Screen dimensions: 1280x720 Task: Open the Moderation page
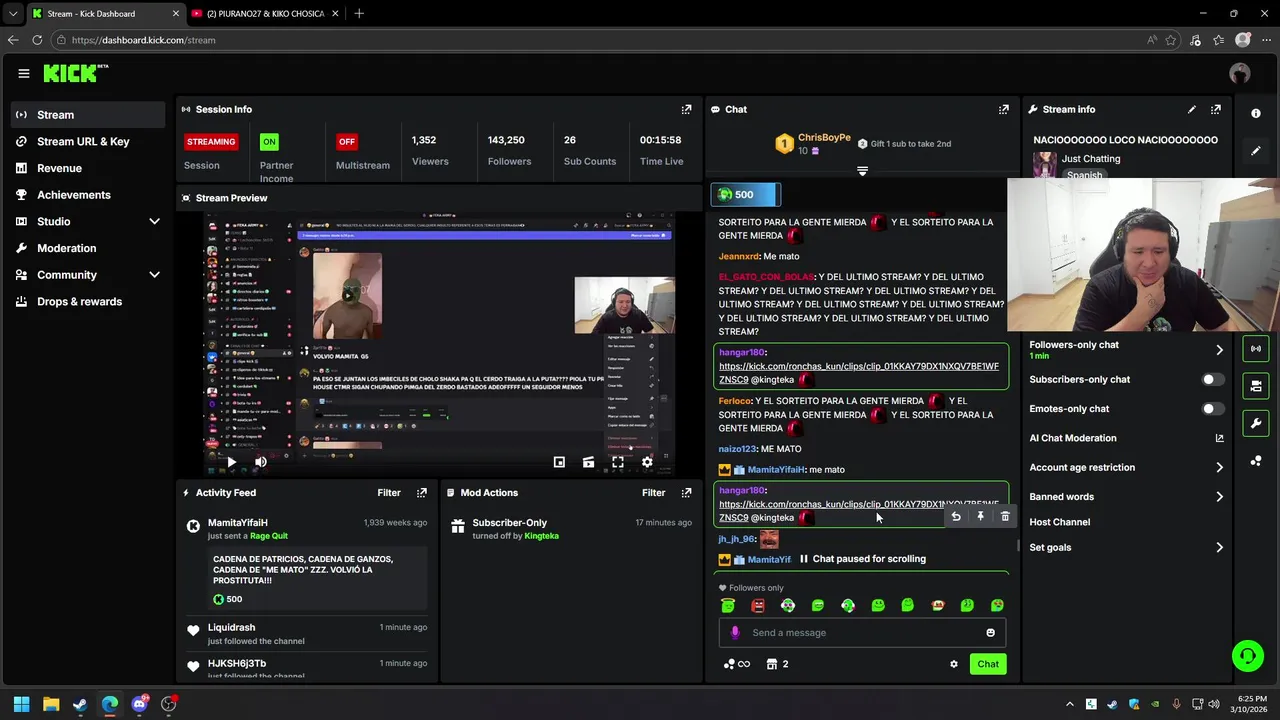tap(88, 248)
